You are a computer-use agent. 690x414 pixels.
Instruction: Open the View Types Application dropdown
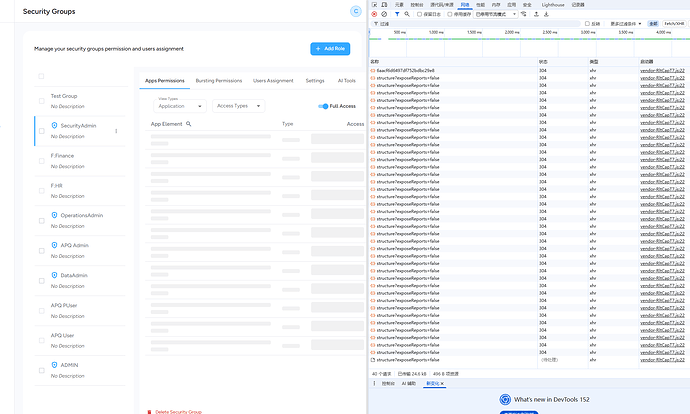click(180, 106)
